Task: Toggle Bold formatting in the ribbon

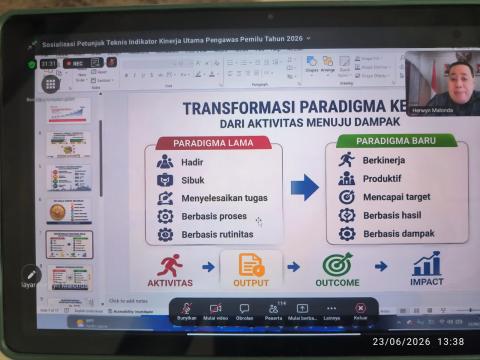Action: click(126, 76)
